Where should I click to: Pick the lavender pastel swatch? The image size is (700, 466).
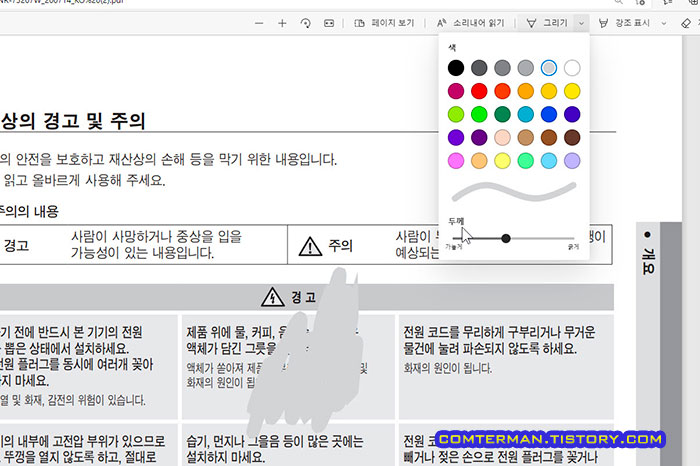[572, 161]
